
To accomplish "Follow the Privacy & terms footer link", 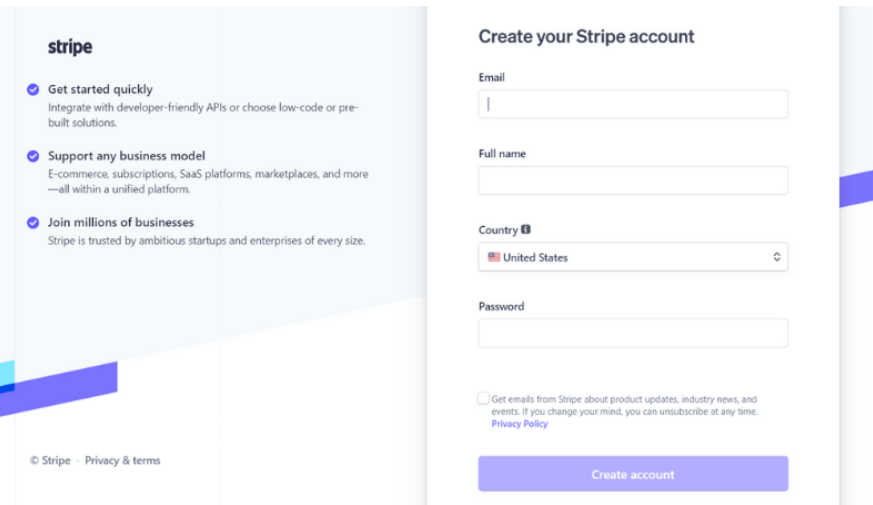I will click(122, 461).
